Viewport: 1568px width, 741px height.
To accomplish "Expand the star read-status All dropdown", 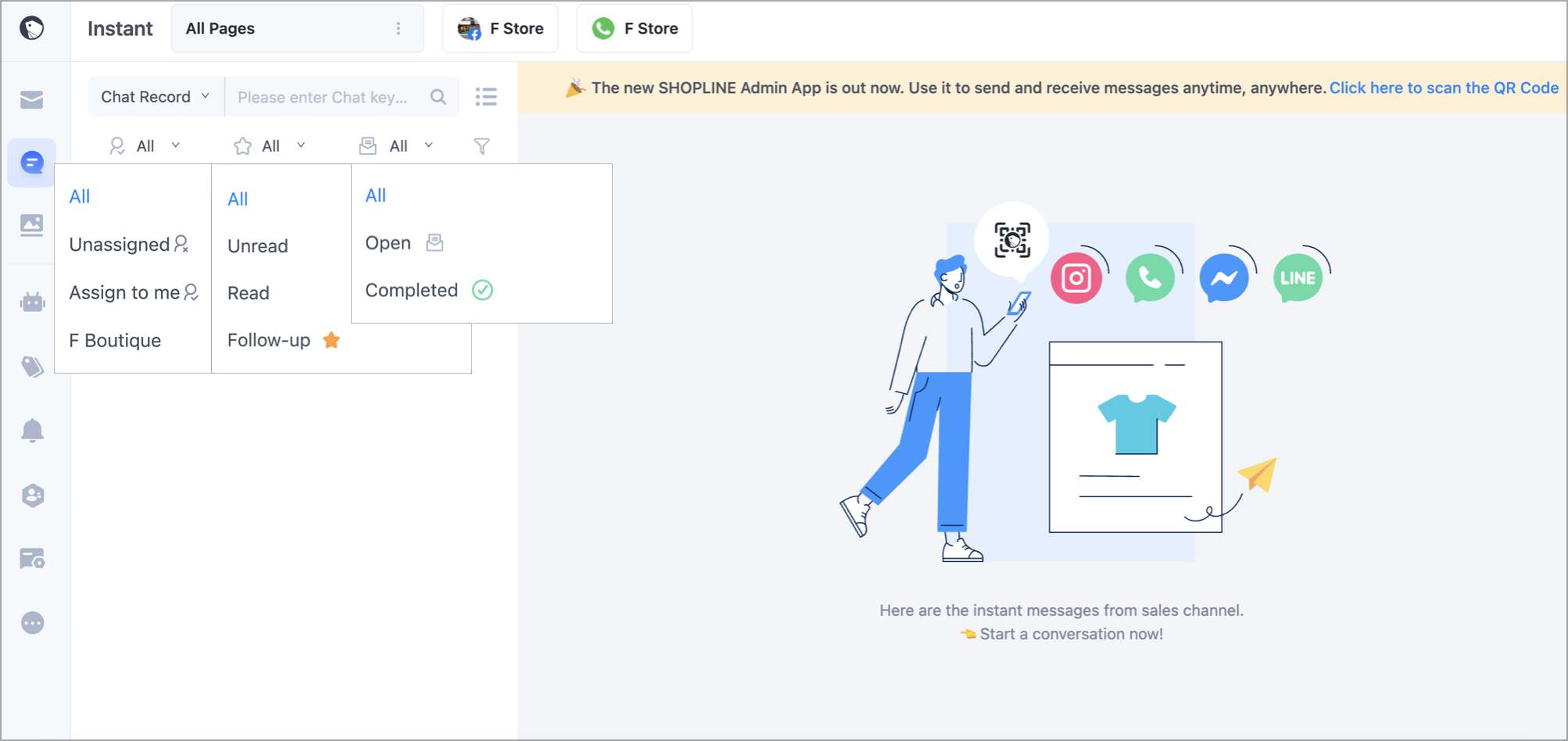I will tap(270, 146).
